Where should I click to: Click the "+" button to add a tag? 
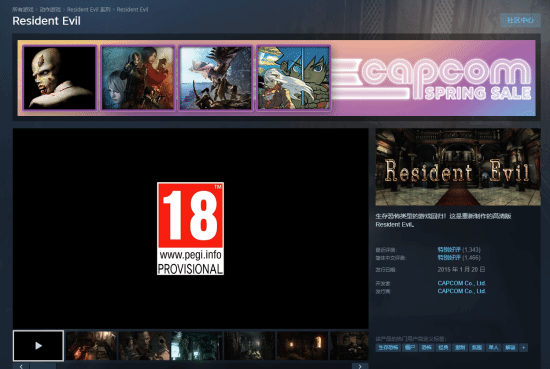tap(524, 347)
